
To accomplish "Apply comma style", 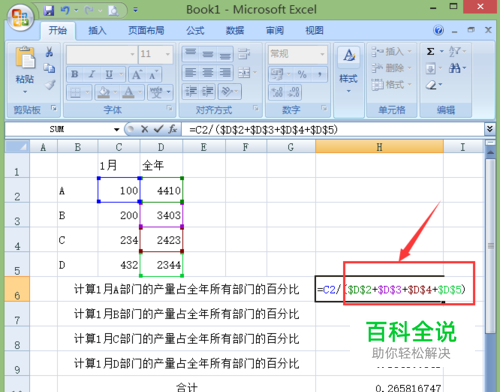I will (x=319, y=74).
